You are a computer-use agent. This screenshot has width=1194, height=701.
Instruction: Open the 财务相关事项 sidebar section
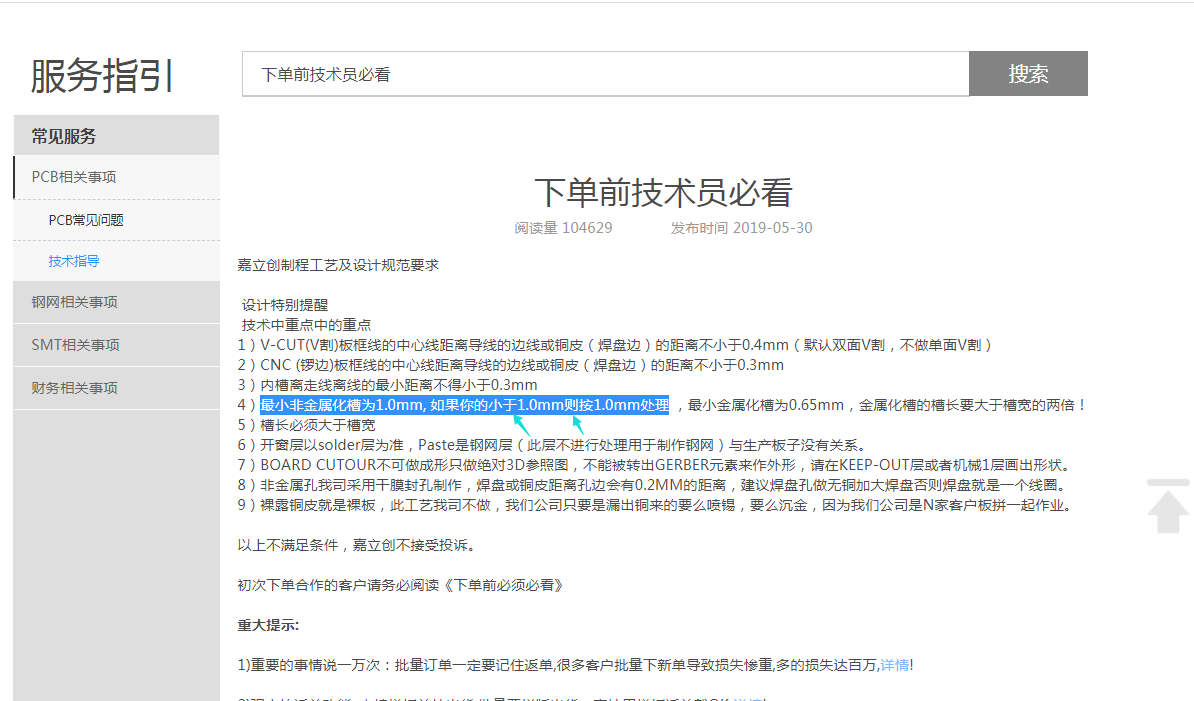(74, 388)
